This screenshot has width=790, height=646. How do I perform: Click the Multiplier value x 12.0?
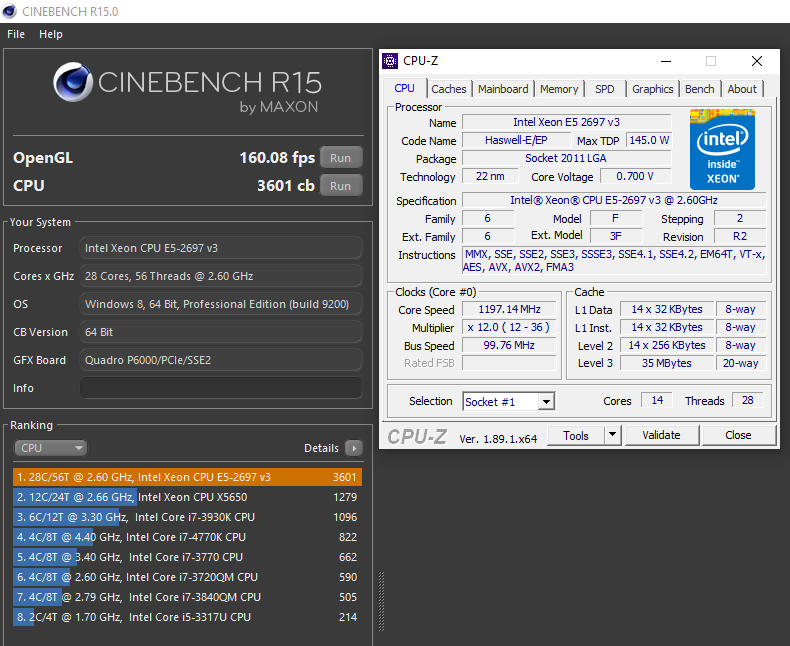pyautogui.click(x=509, y=328)
